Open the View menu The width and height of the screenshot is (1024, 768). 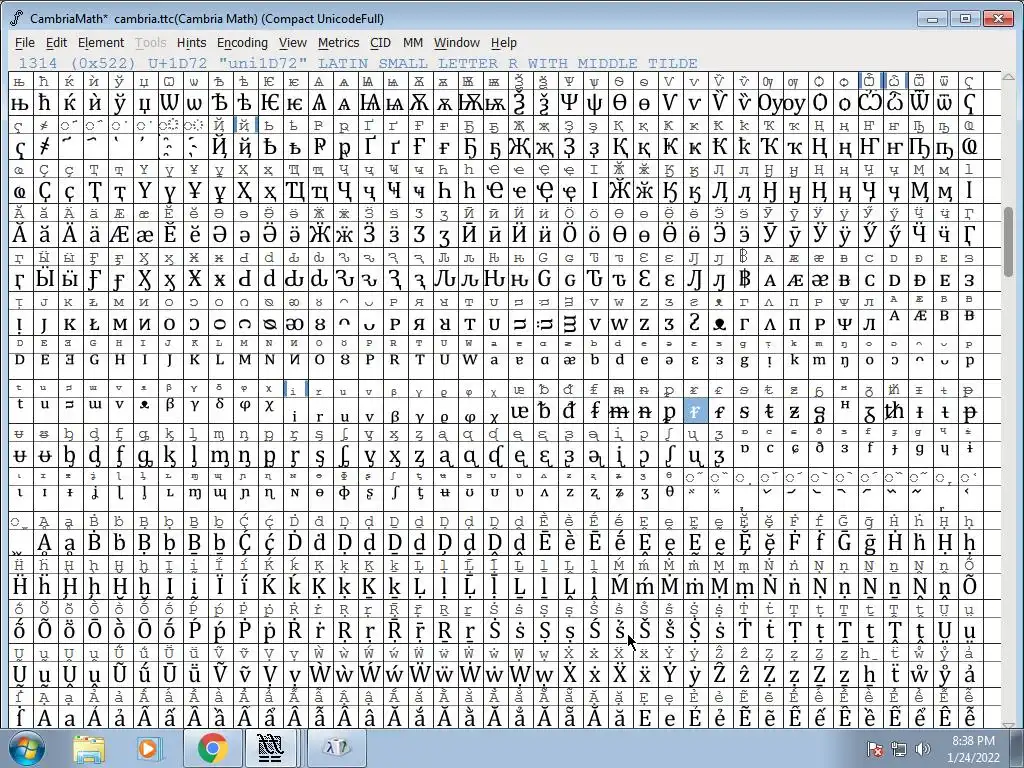pos(293,43)
